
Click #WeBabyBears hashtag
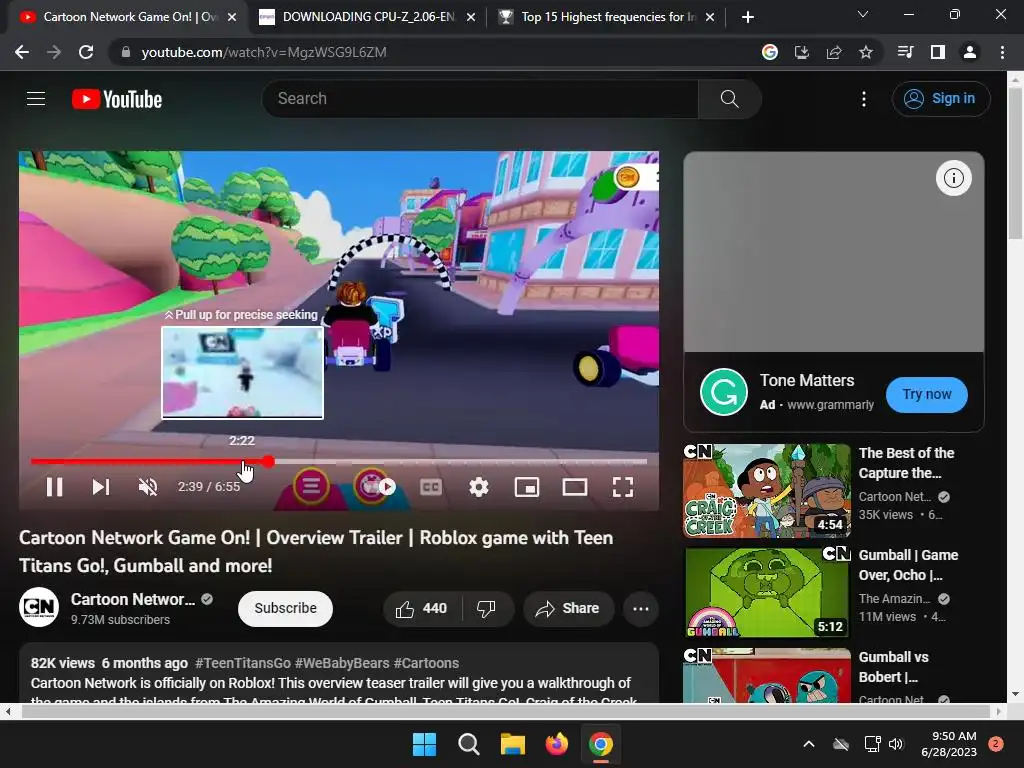point(342,663)
